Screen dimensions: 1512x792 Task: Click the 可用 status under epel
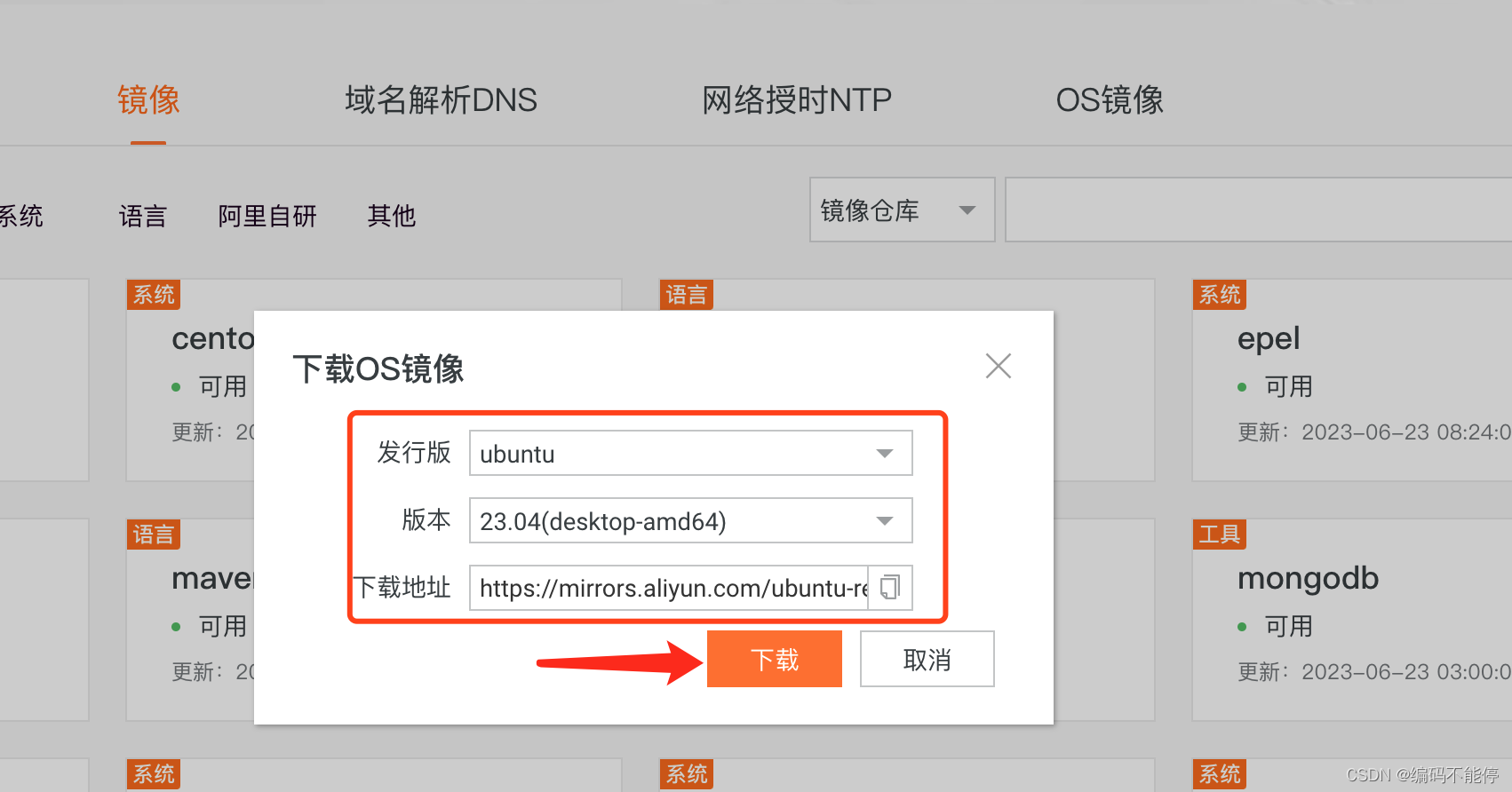1288,386
